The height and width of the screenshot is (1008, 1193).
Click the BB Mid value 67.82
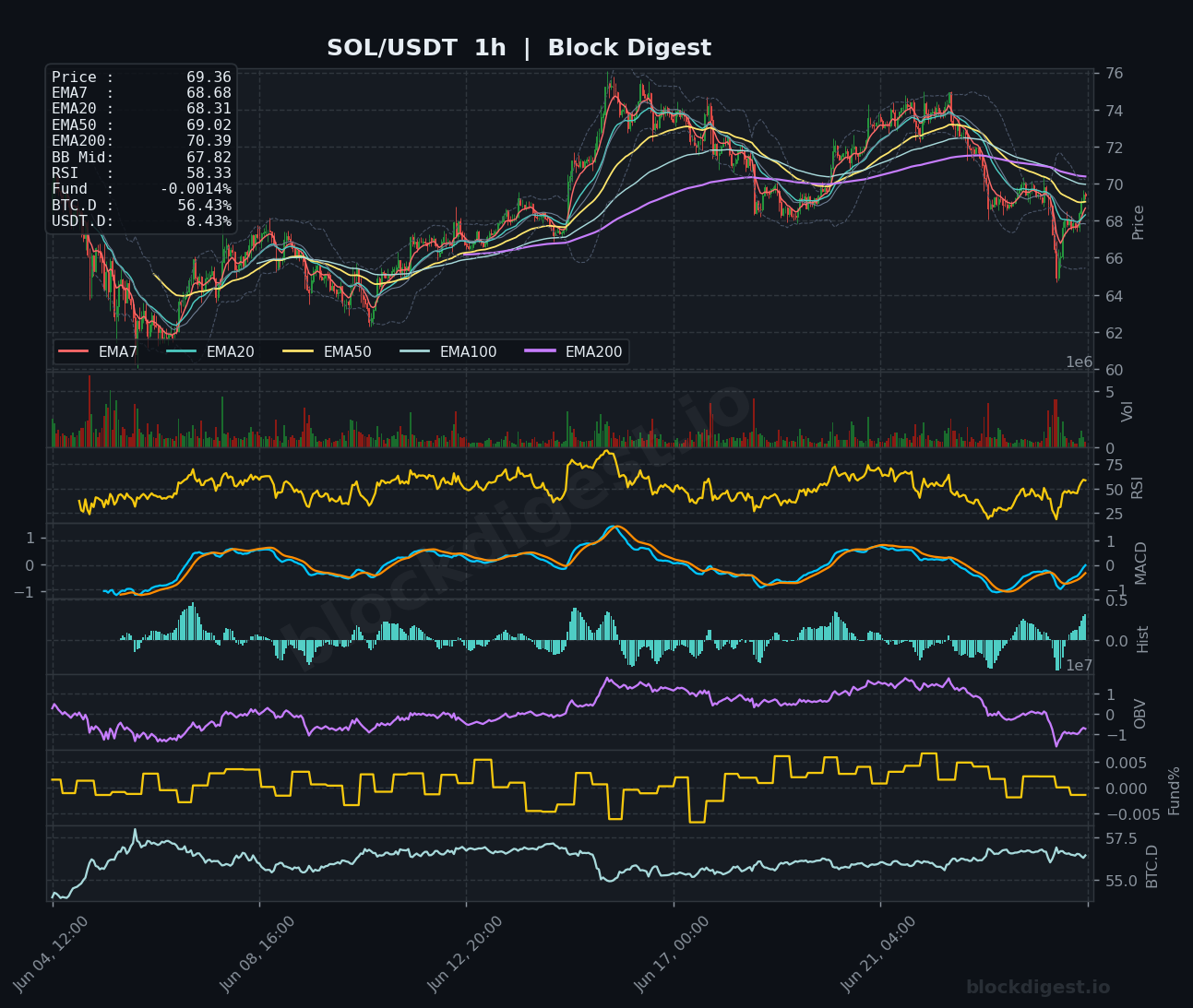[209, 157]
